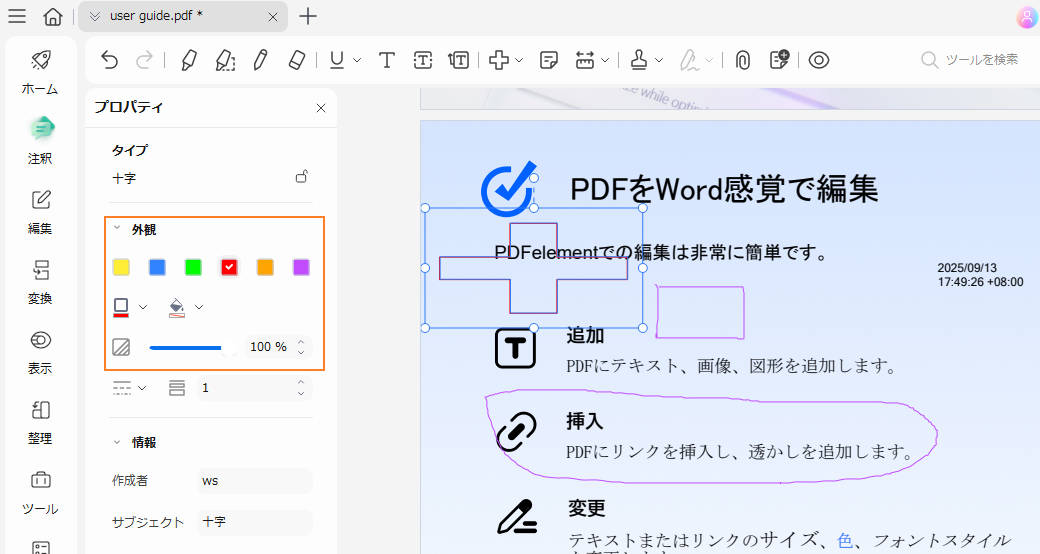Select the highlighter tool in toolbar
Viewport: 1040px width, 554px height.
[x=188, y=60]
